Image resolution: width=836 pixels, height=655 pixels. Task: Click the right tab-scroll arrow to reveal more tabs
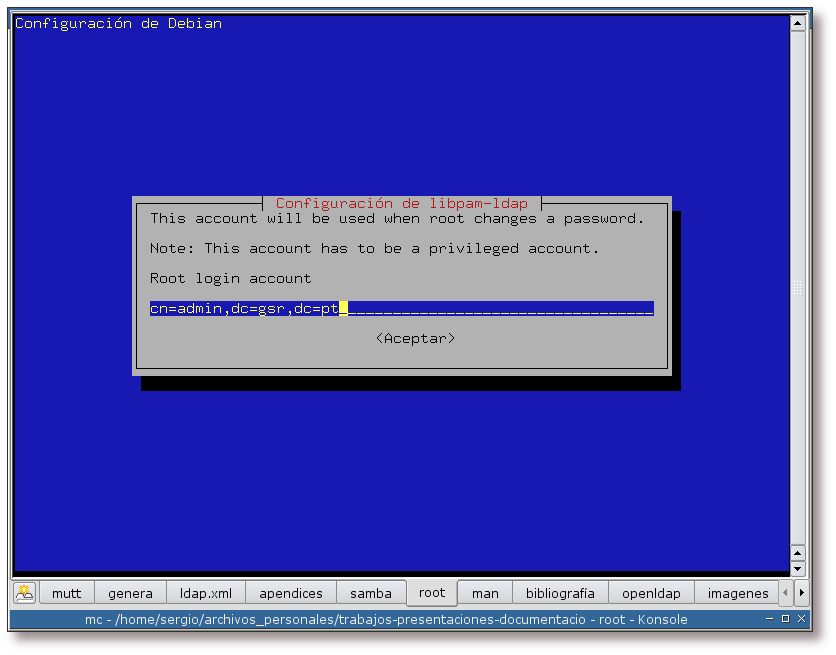click(x=800, y=593)
